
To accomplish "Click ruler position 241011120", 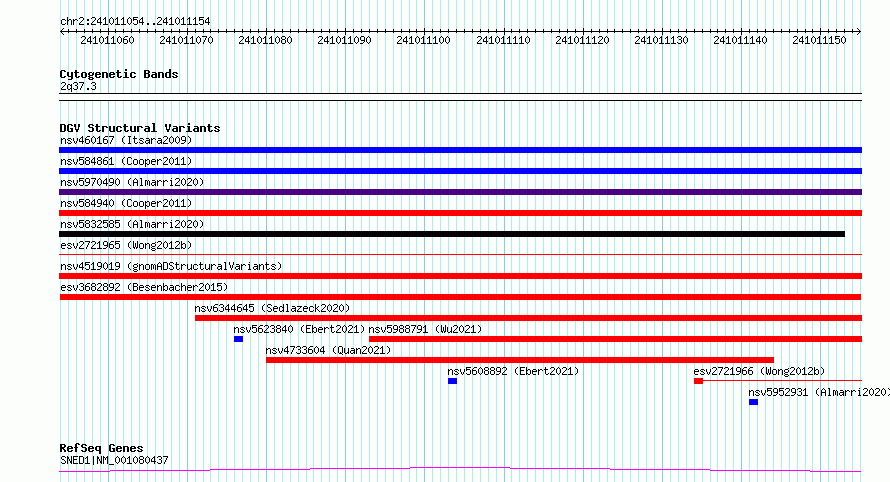I will click(x=582, y=40).
